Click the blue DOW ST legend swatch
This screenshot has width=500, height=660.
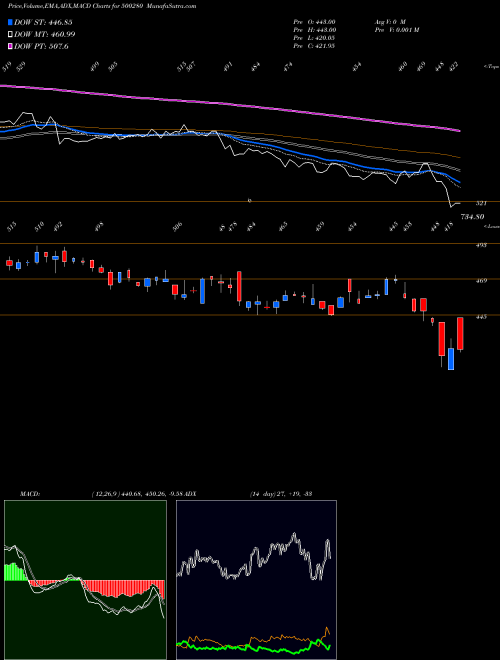pyautogui.click(x=11, y=22)
